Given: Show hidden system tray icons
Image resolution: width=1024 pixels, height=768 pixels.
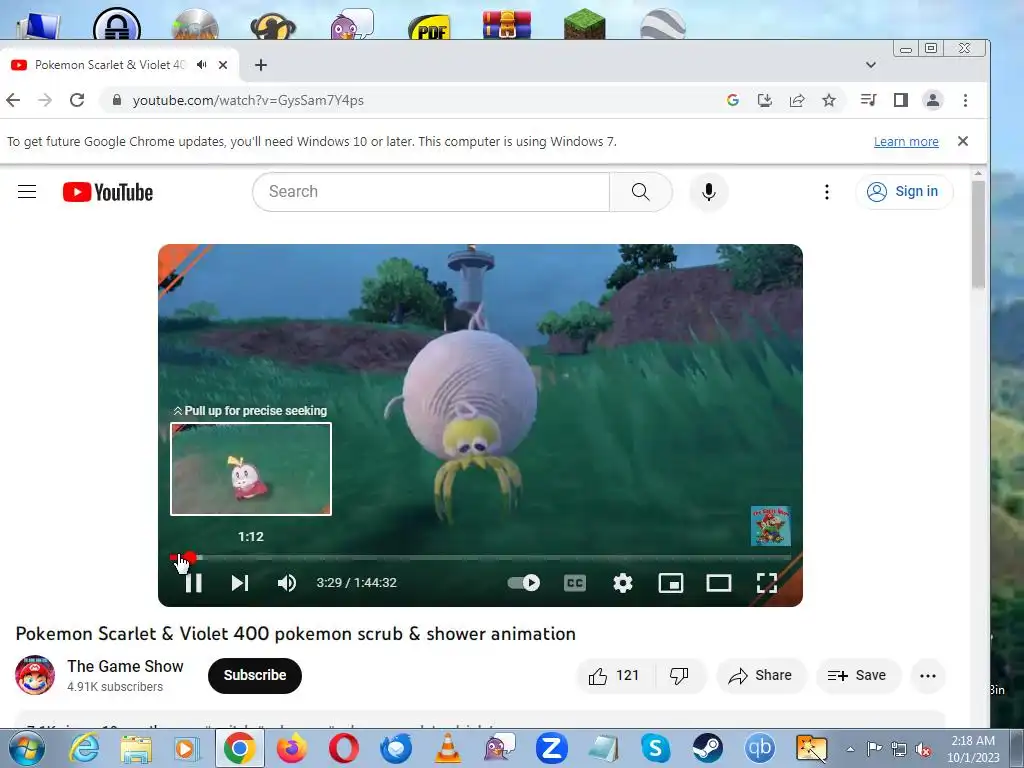Looking at the screenshot, I should pos(850,749).
